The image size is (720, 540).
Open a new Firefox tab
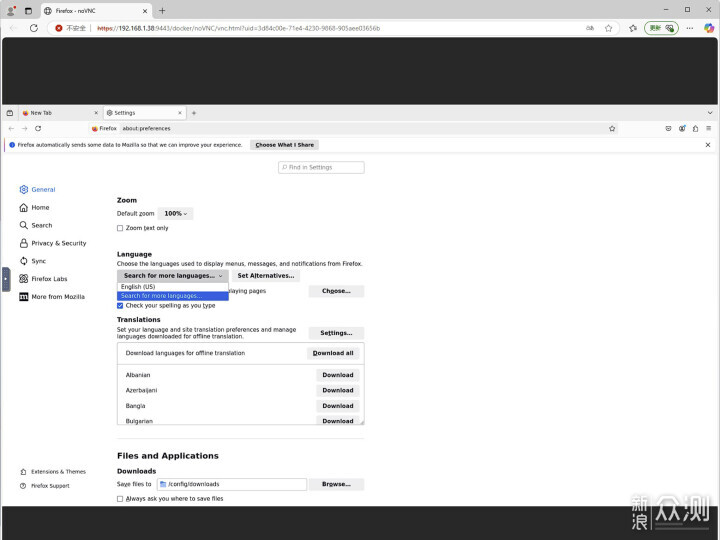tap(194, 112)
